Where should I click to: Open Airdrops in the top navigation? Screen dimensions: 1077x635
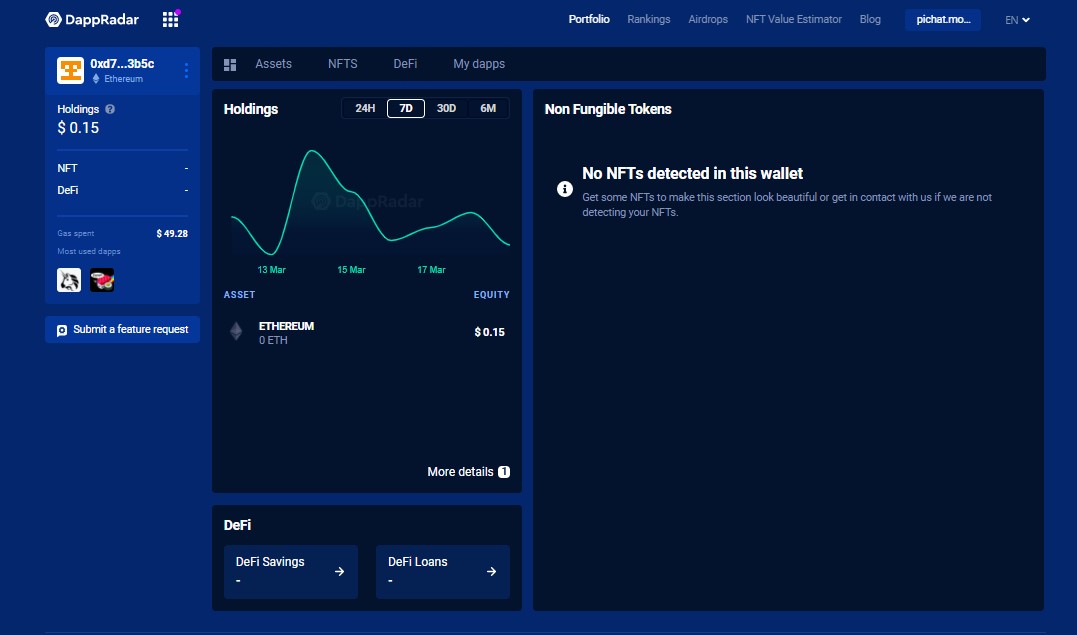coord(708,19)
